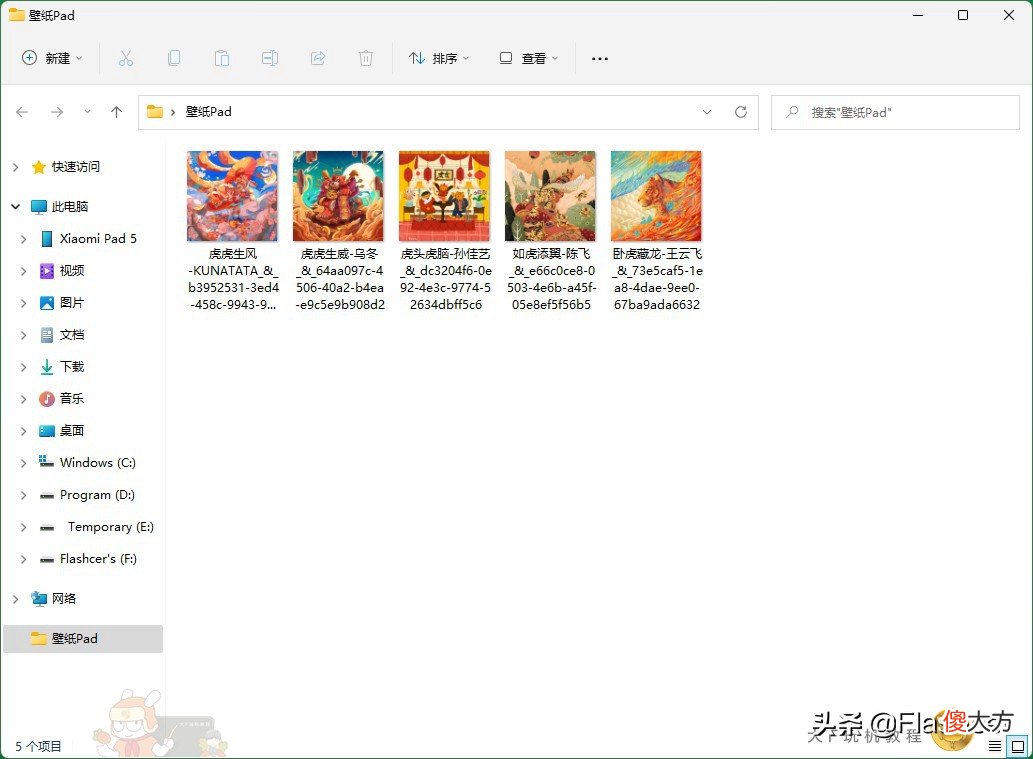Select 此电脑 in the sidebar
The height and width of the screenshot is (759, 1033).
70,206
